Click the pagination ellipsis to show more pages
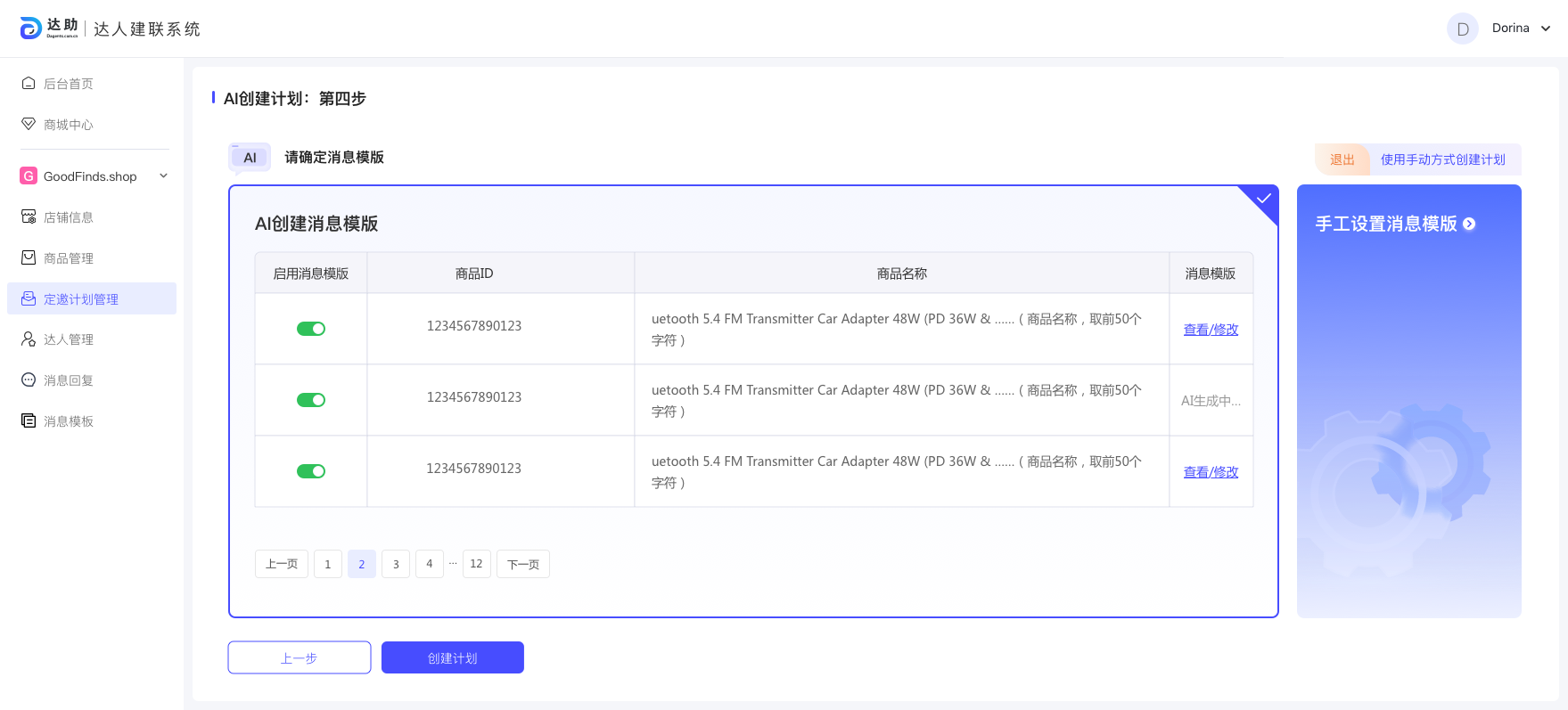 click(x=453, y=563)
